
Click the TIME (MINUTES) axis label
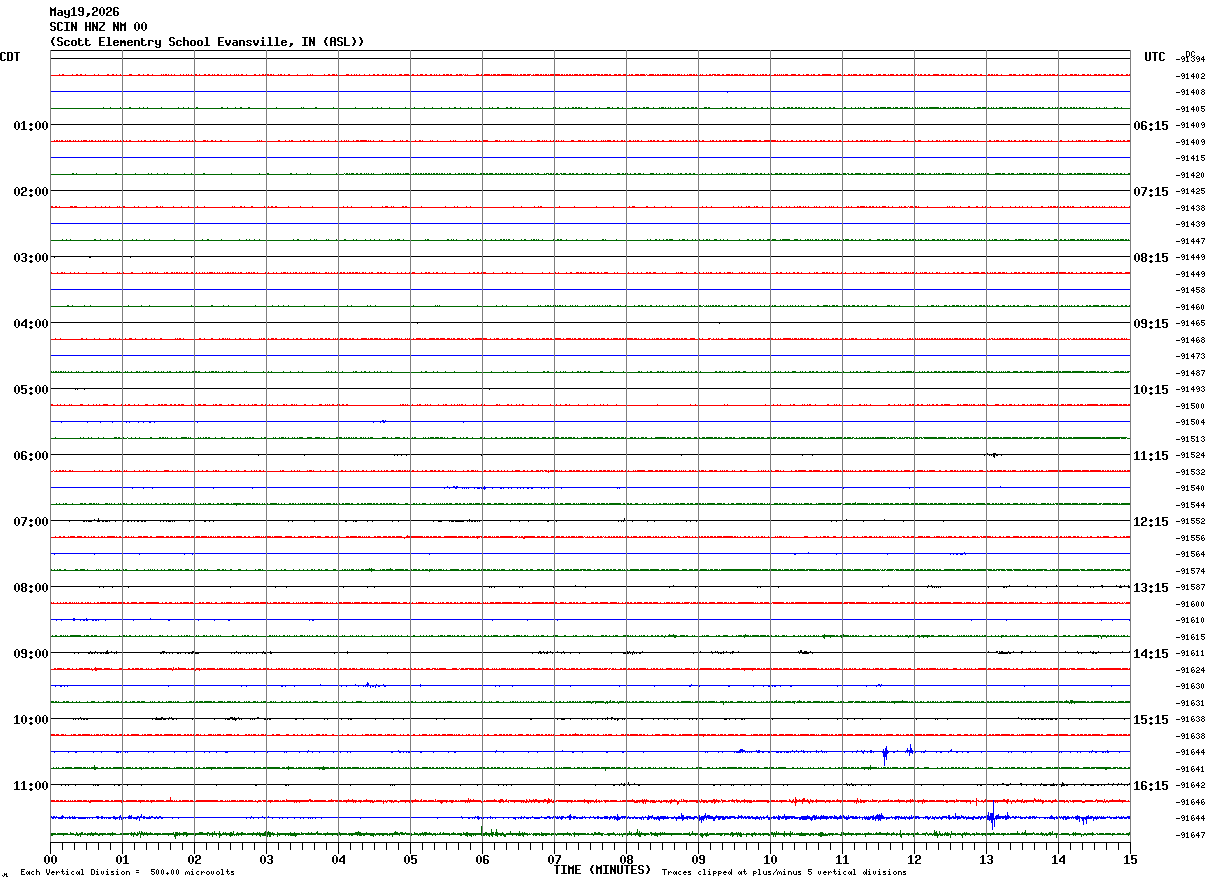(x=602, y=870)
